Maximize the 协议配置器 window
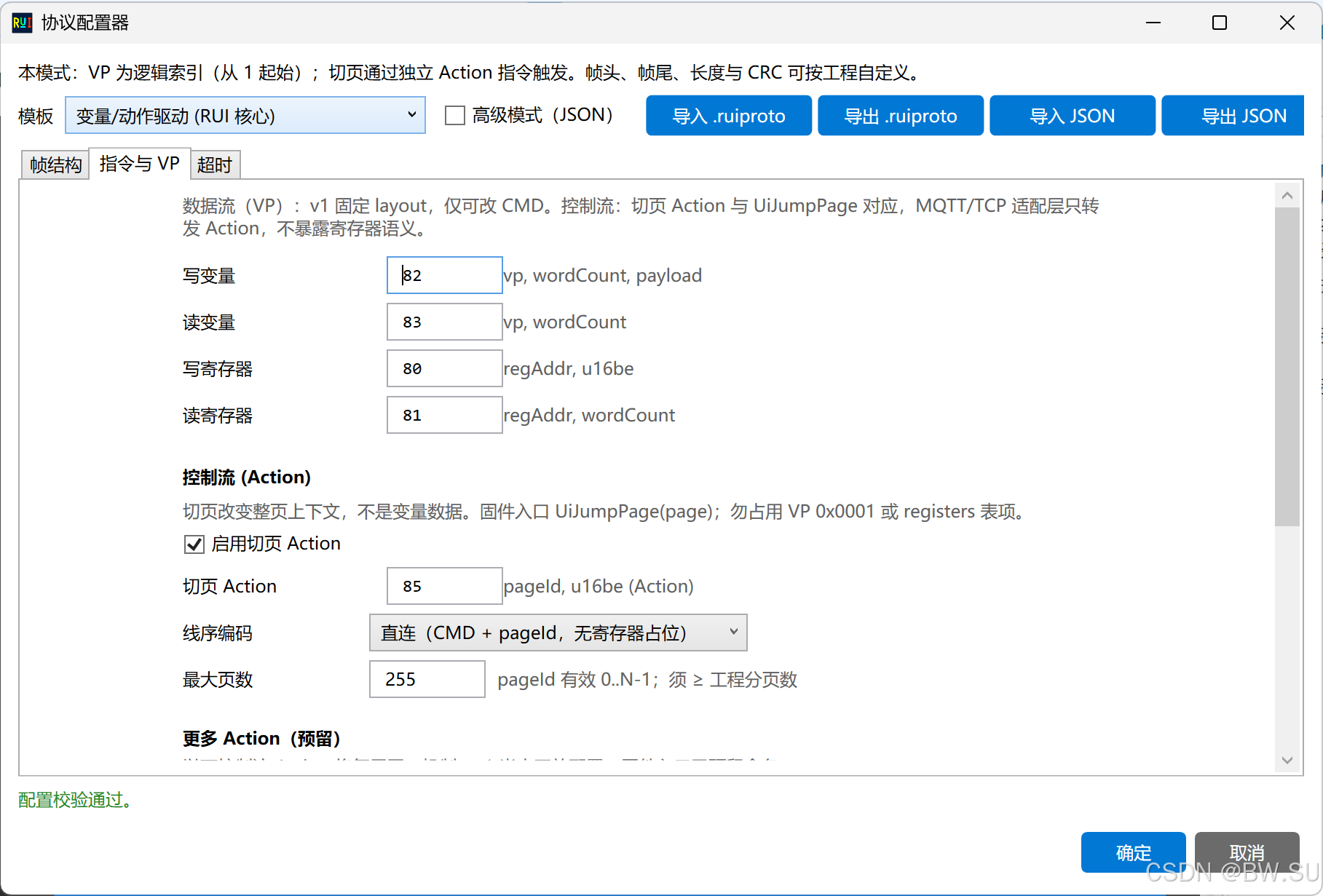 pos(1220,23)
